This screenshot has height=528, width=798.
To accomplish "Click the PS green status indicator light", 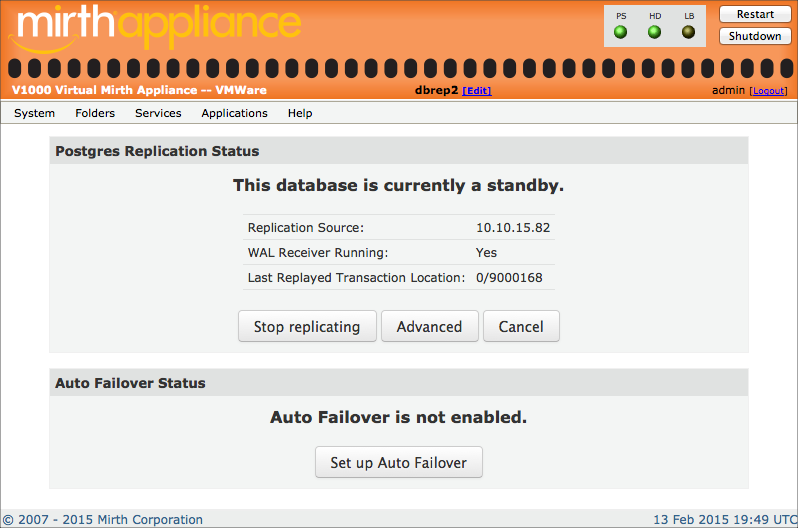I will pos(620,32).
